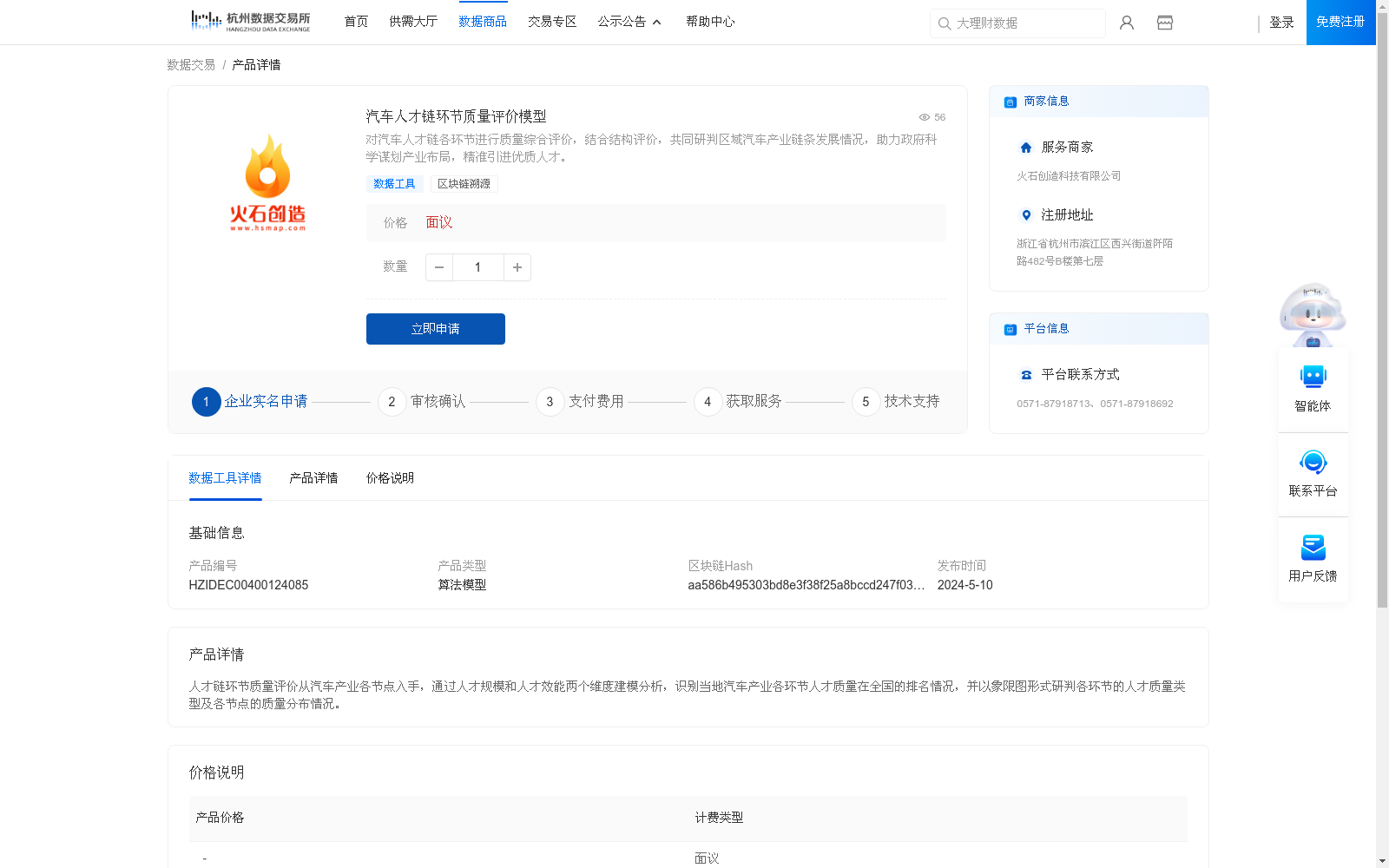Open 数据商品 navigation item
This screenshot has width=1389, height=868.
483,22
